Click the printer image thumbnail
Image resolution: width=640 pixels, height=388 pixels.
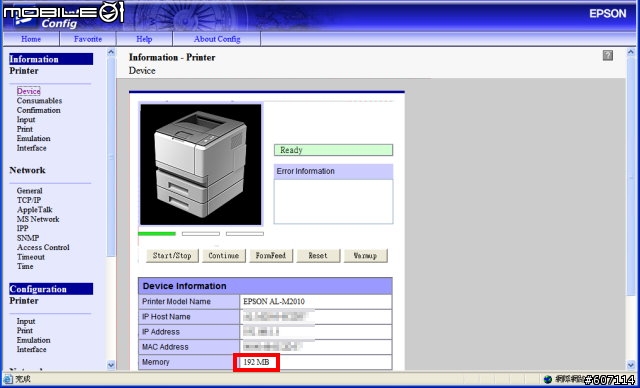(200, 164)
